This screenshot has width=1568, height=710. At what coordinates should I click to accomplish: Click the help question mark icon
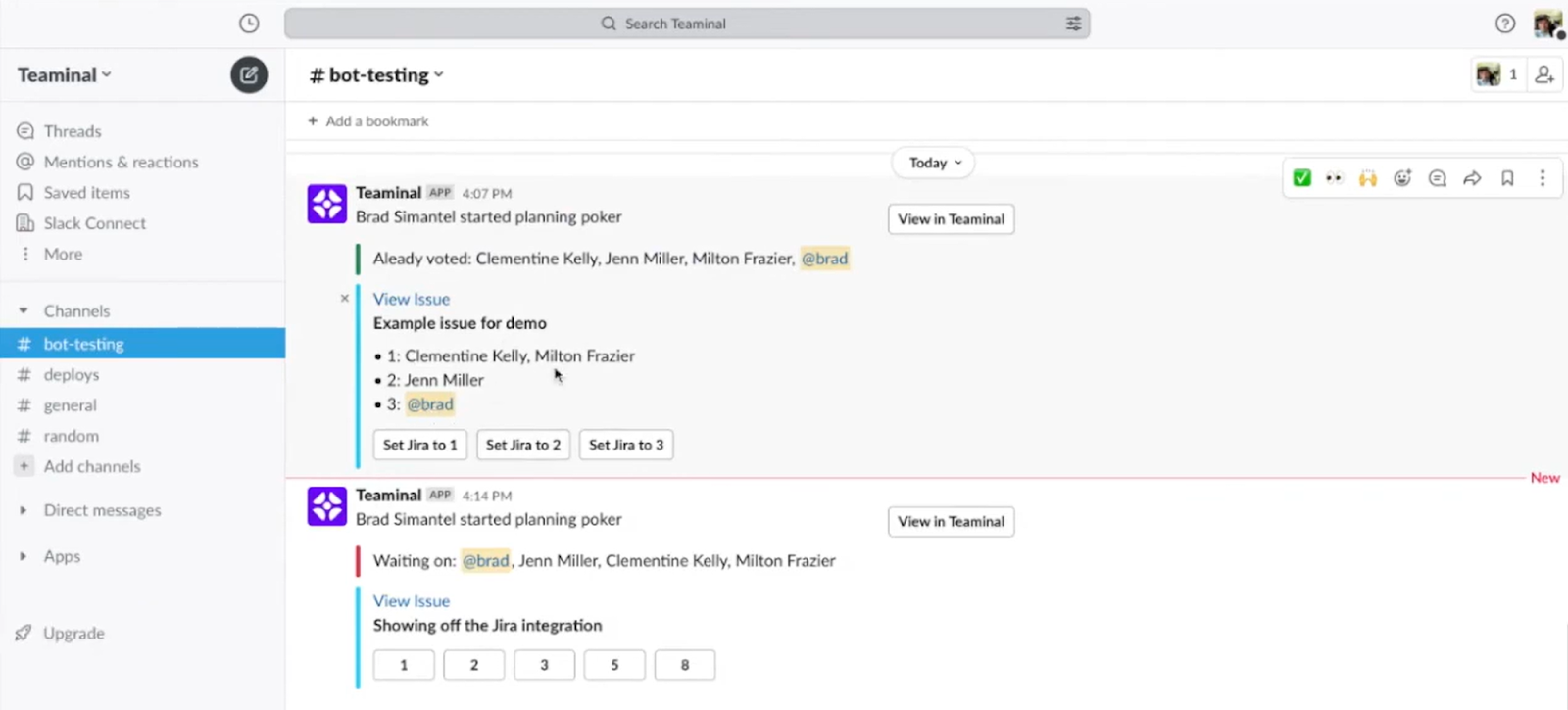pyautogui.click(x=1505, y=24)
